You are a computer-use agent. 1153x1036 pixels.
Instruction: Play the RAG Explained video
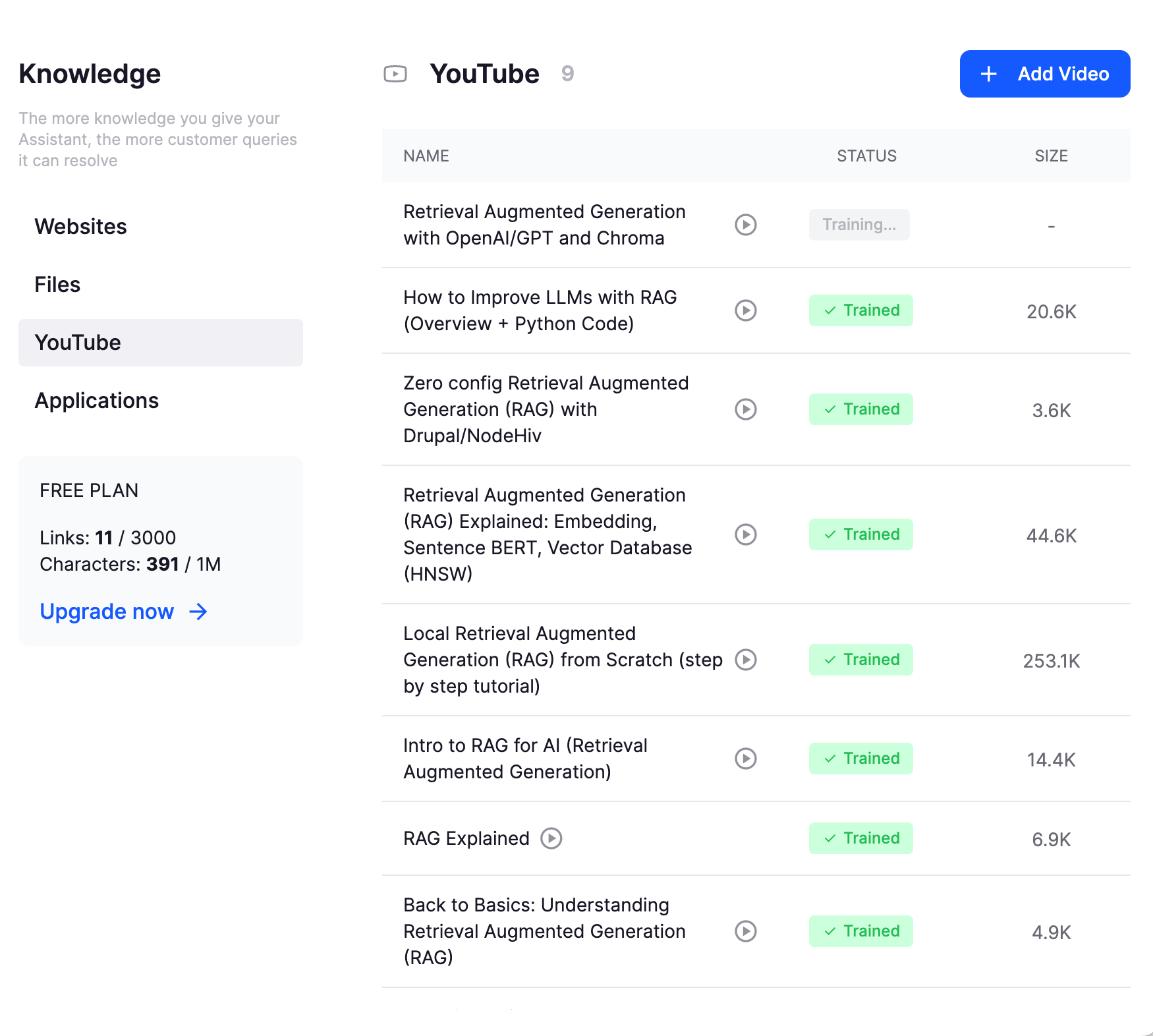[x=551, y=838]
